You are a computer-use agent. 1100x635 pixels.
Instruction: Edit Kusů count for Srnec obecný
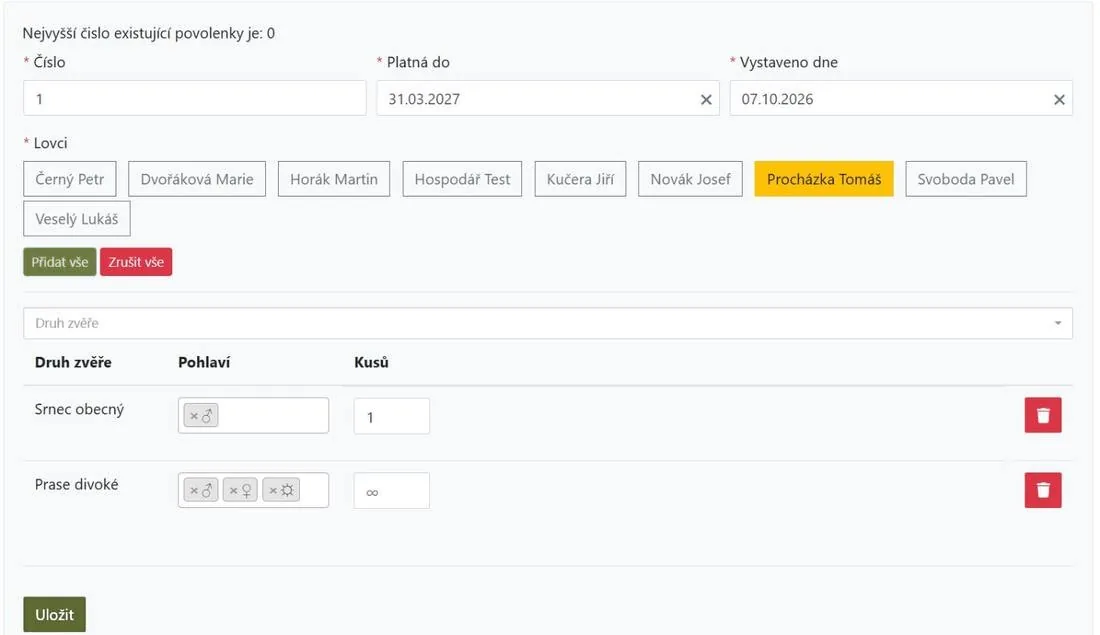pos(391,417)
